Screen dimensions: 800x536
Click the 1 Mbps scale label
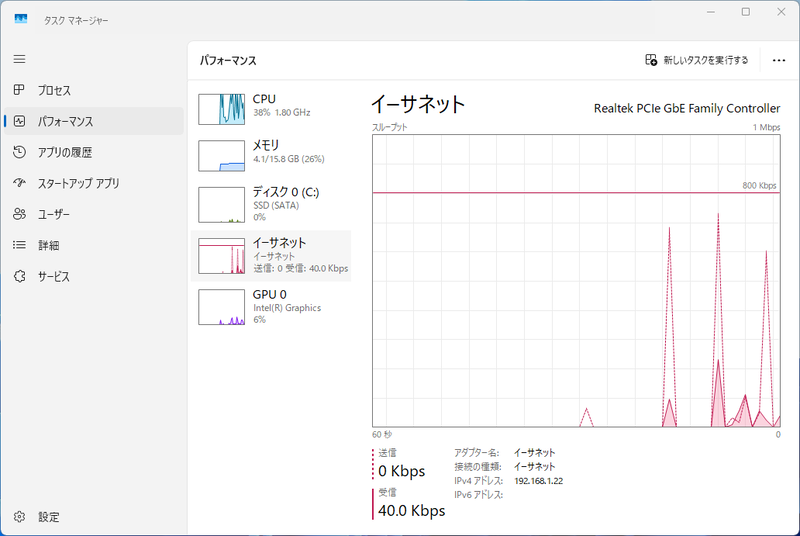tap(766, 127)
